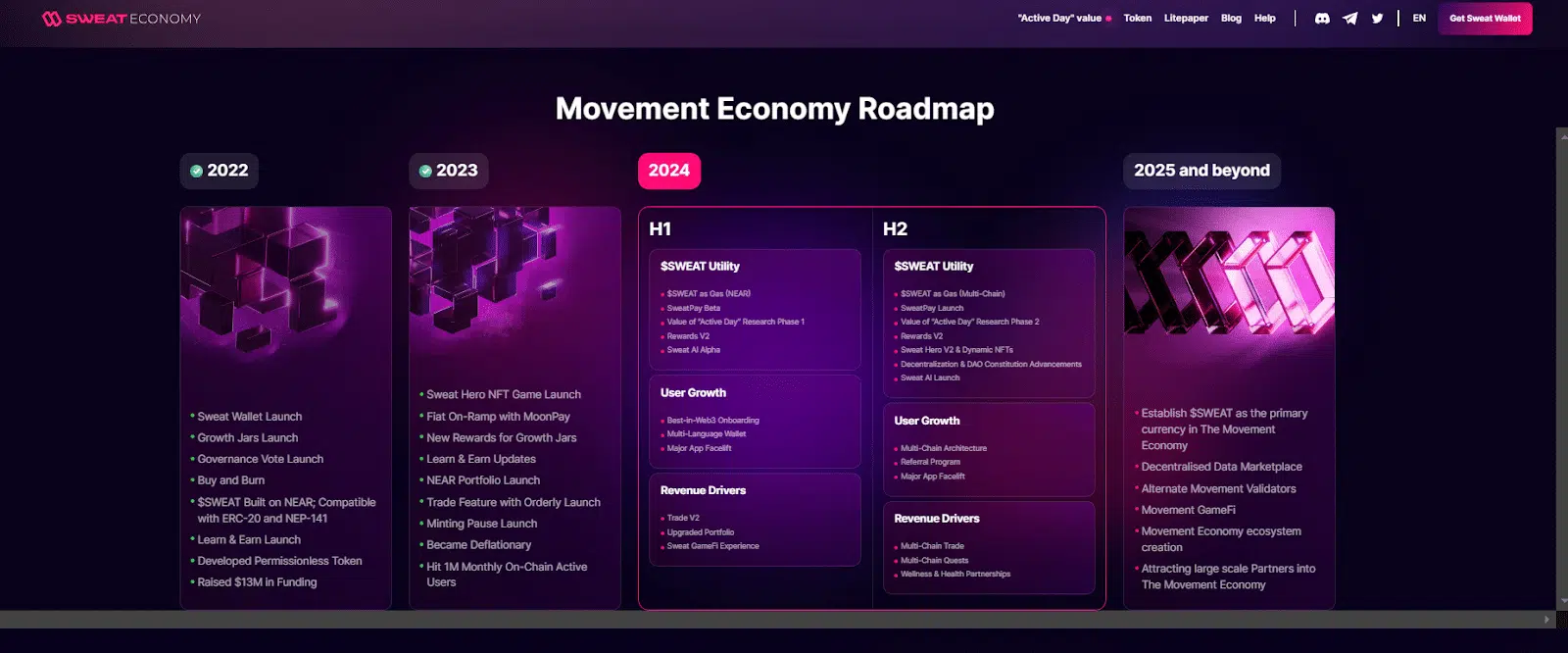This screenshot has height=653, width=1568.
Task: Click the Movement Economy Roadmap heading
Action: (x=774, y=108)
